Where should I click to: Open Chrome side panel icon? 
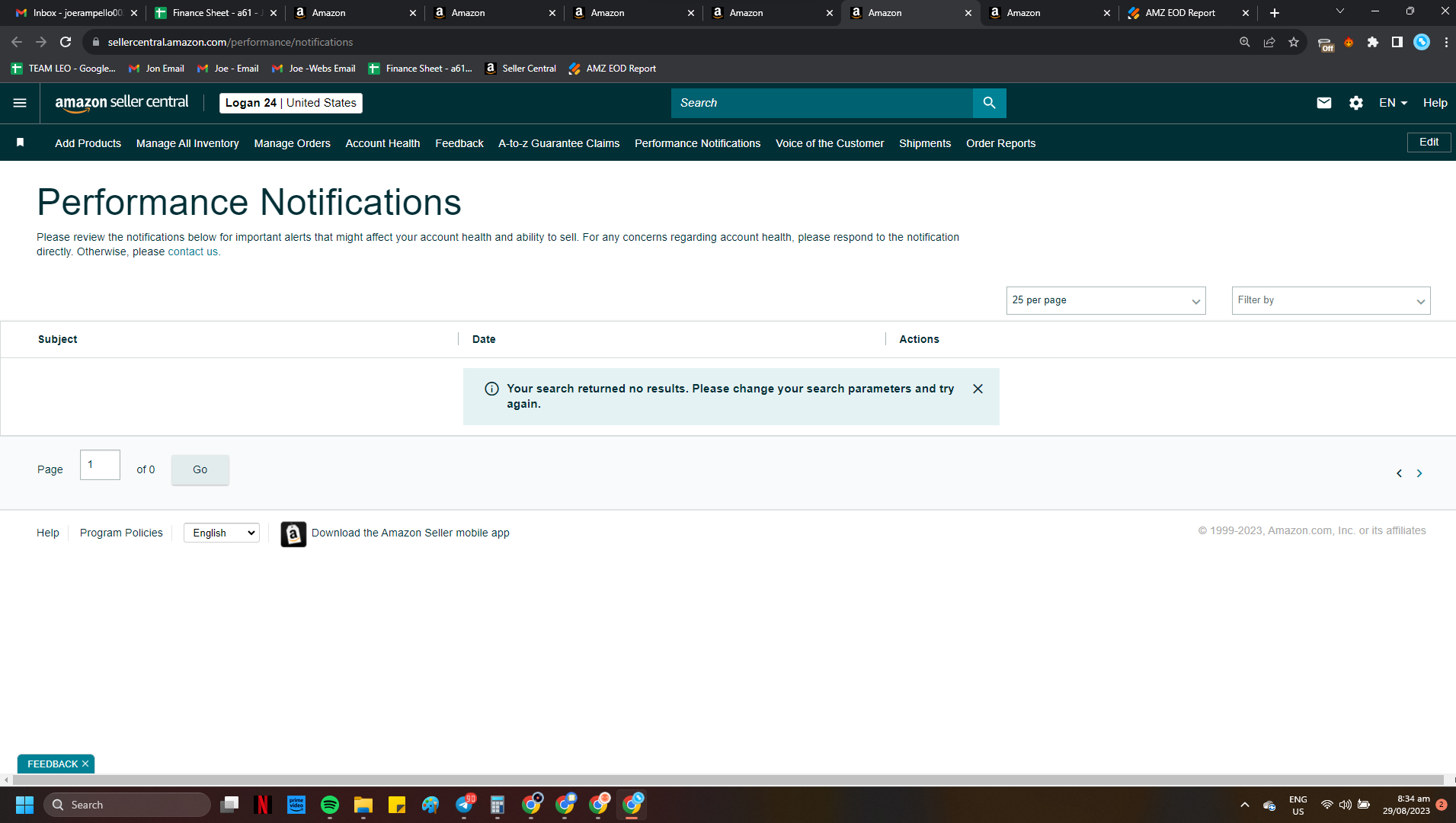click(x=1397, y=42)
